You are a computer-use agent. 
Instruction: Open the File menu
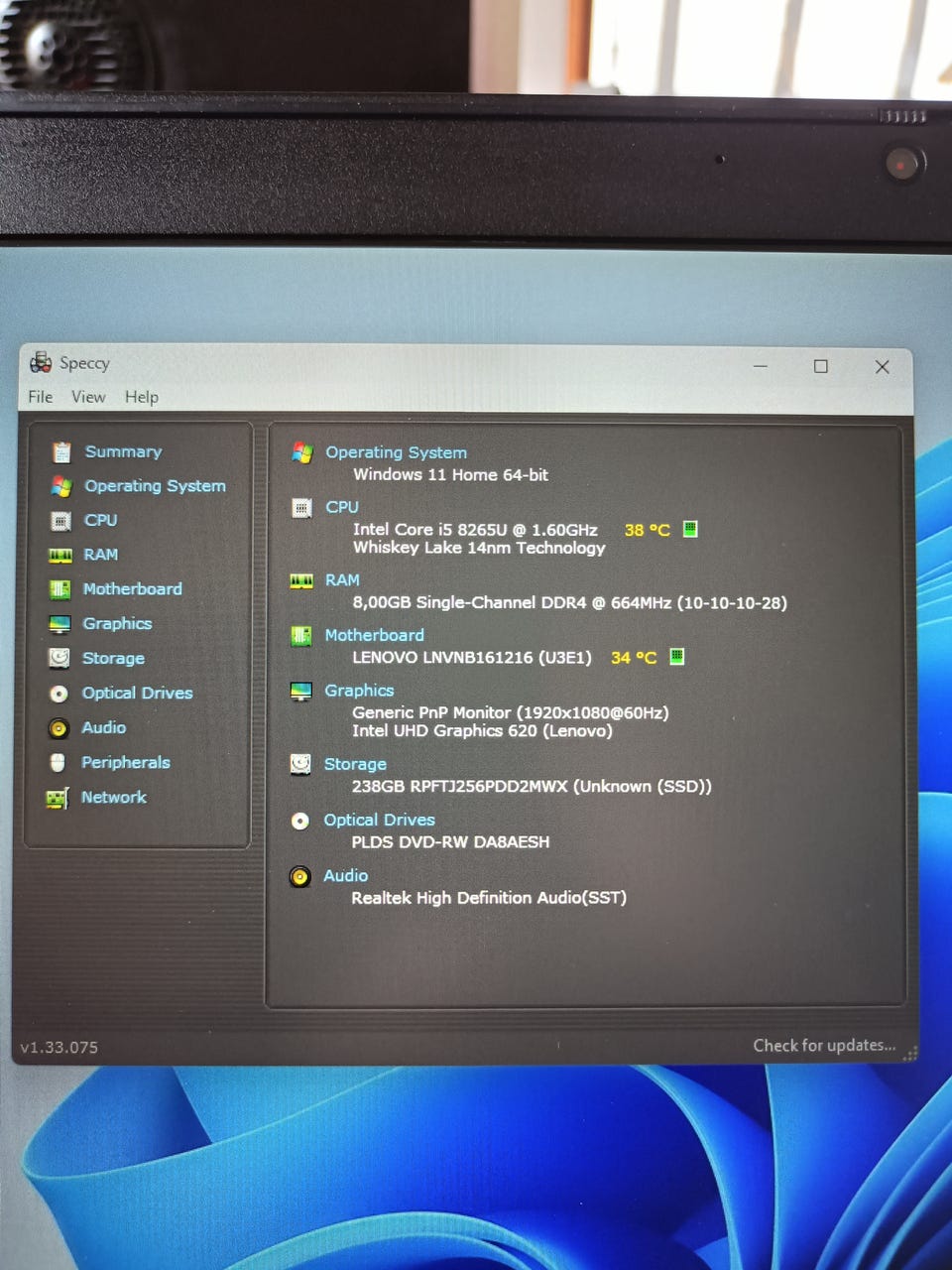pyautogui.click(x=41, y=397)
